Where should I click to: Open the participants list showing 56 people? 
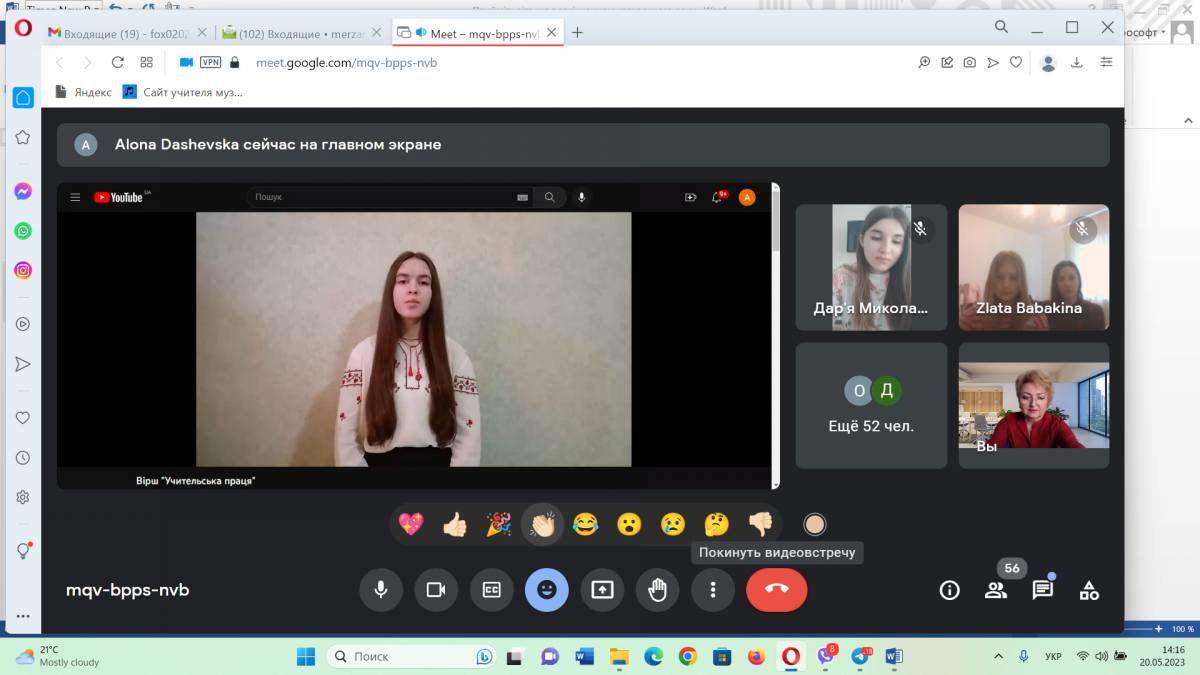[996, 590]
